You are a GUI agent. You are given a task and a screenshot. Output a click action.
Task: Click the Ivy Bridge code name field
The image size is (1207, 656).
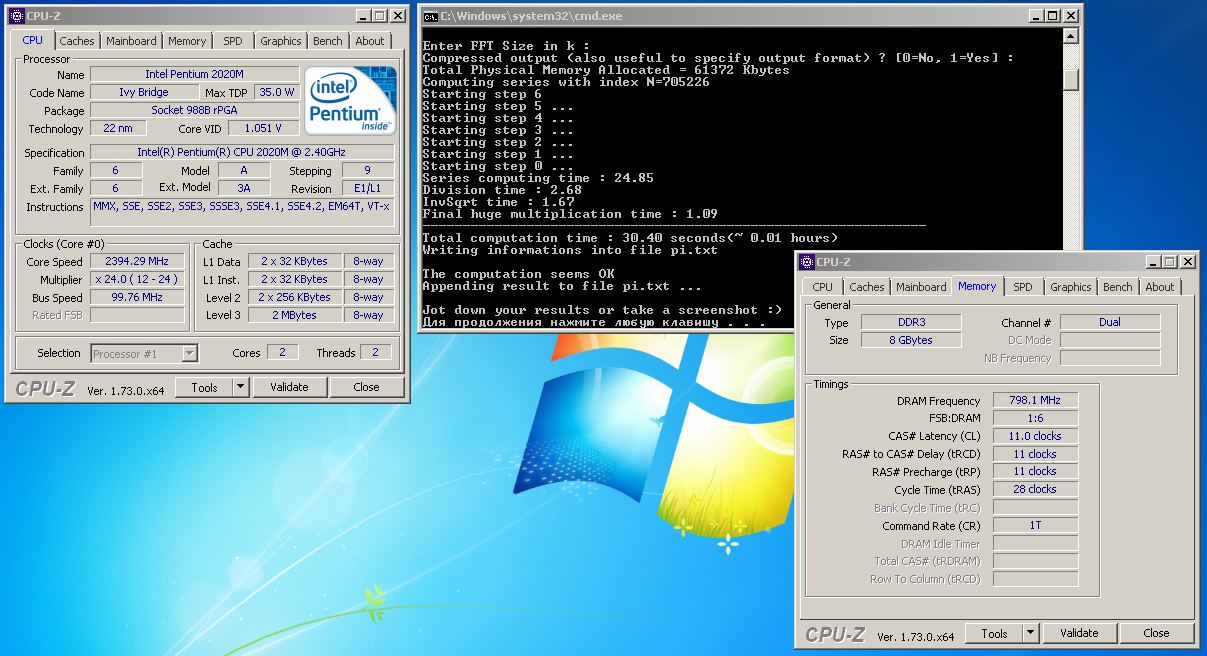[x=143, y=92]
